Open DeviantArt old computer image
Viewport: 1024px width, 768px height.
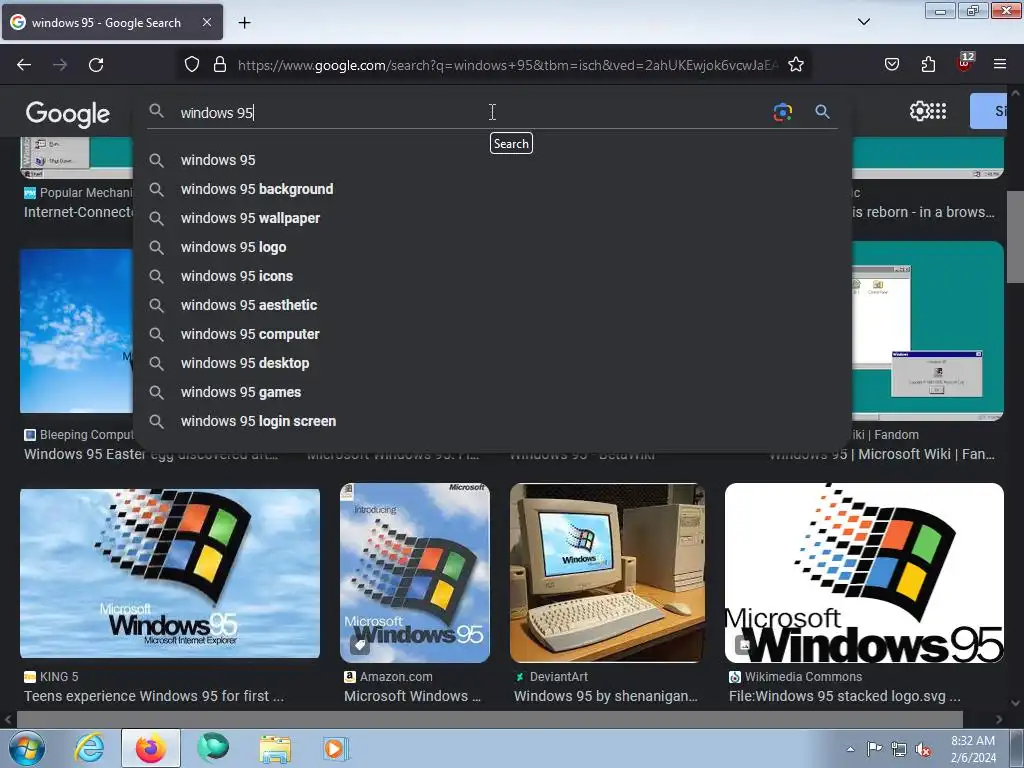607,573
